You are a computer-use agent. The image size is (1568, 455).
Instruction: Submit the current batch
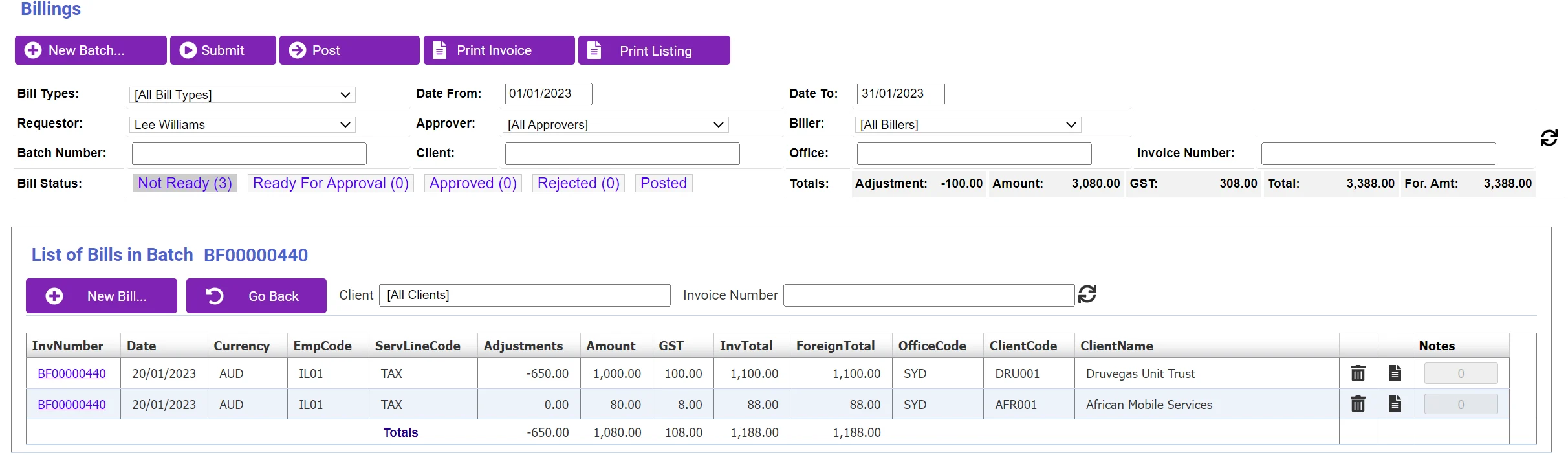pos(223,50)
